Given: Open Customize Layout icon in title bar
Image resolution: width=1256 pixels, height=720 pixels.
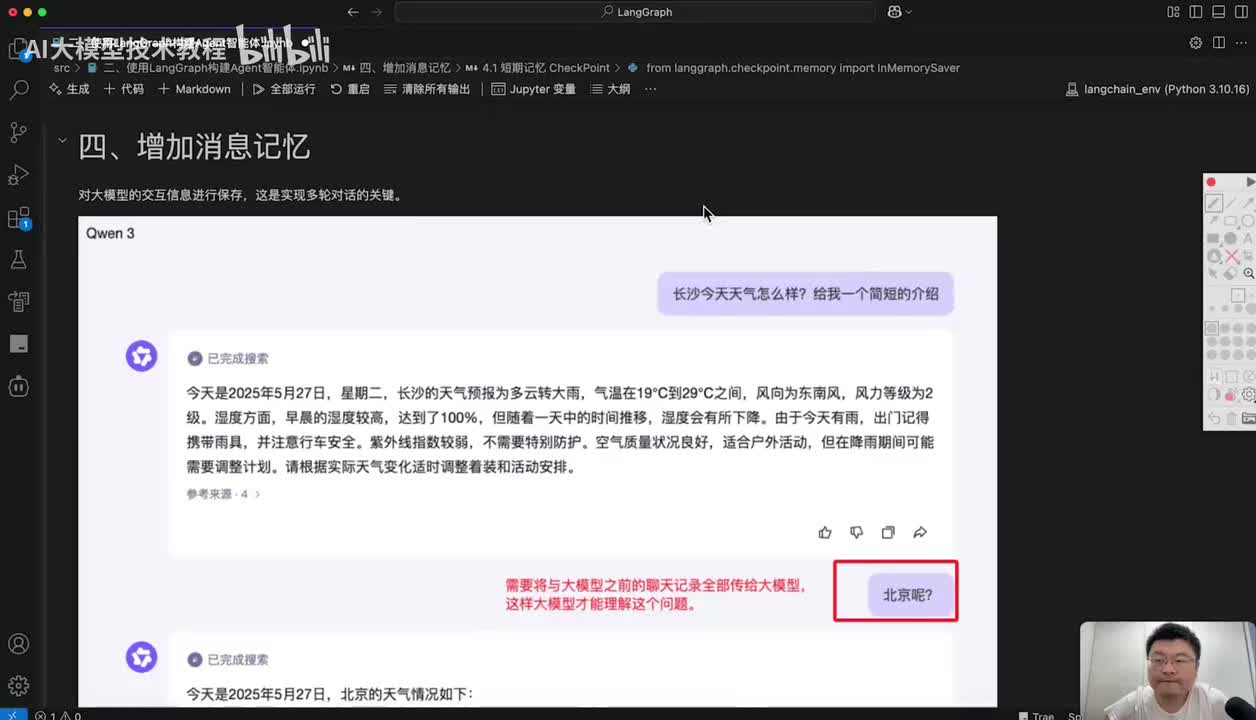Looking at the screenshot, I should point(1173,12).
